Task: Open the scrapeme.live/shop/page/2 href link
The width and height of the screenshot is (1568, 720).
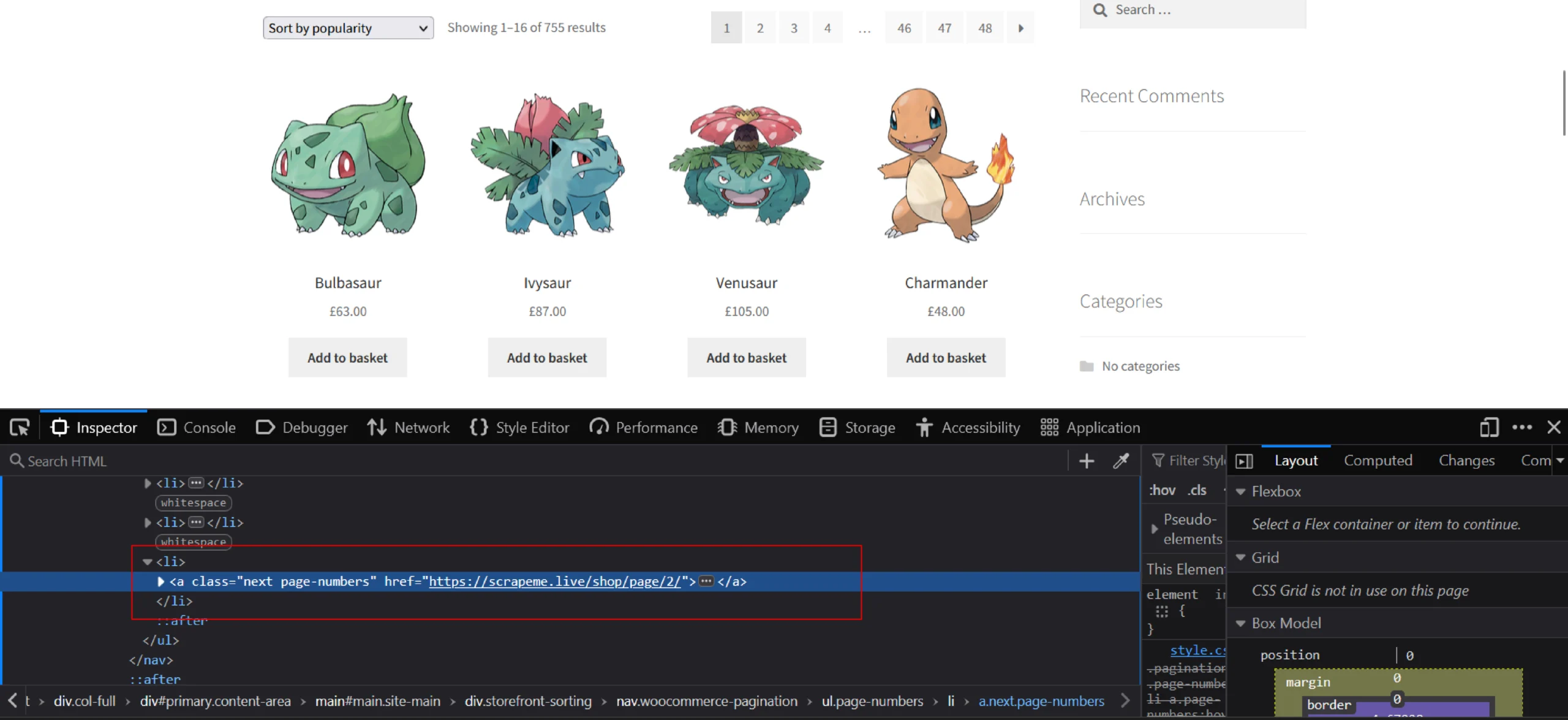Action: [554, 582]
